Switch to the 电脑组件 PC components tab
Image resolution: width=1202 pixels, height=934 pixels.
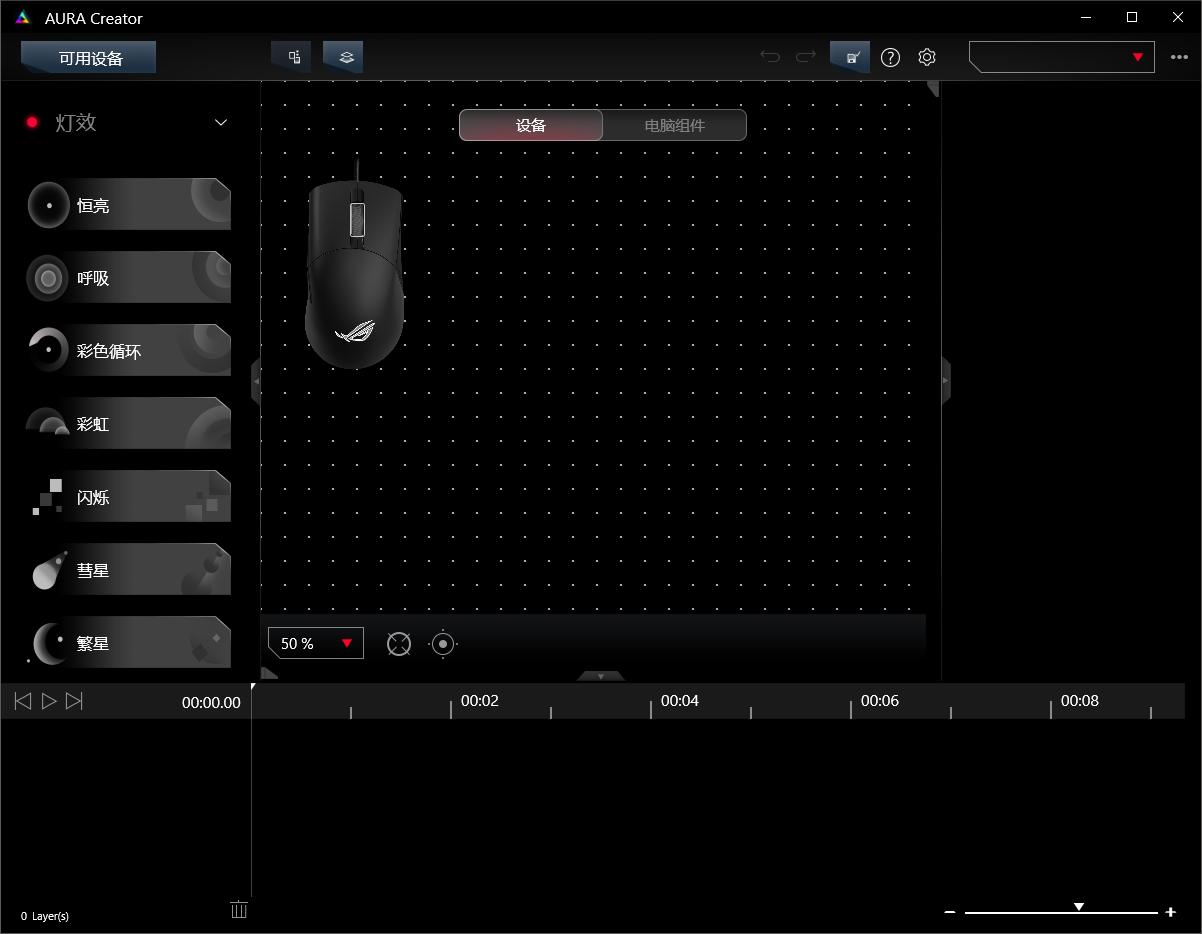point(675,125)
